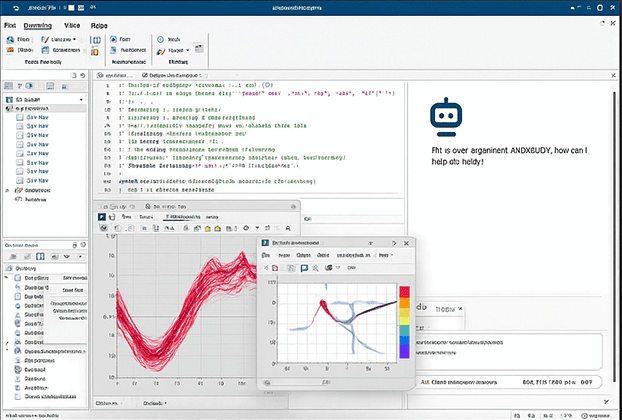Image resolution: width=622 pixels, height=420 pixels.
Task: Click the blue speech bubble icon in floating window
Action: pos(304,268)
